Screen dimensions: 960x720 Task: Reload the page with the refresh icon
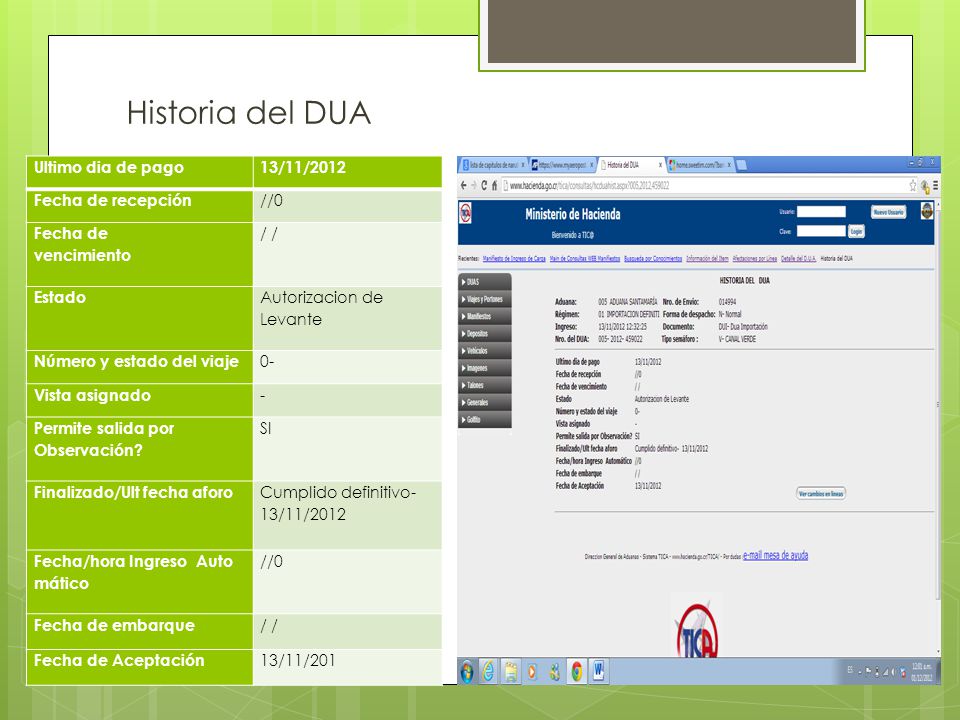pyautogui.click(x=484, y=186)
